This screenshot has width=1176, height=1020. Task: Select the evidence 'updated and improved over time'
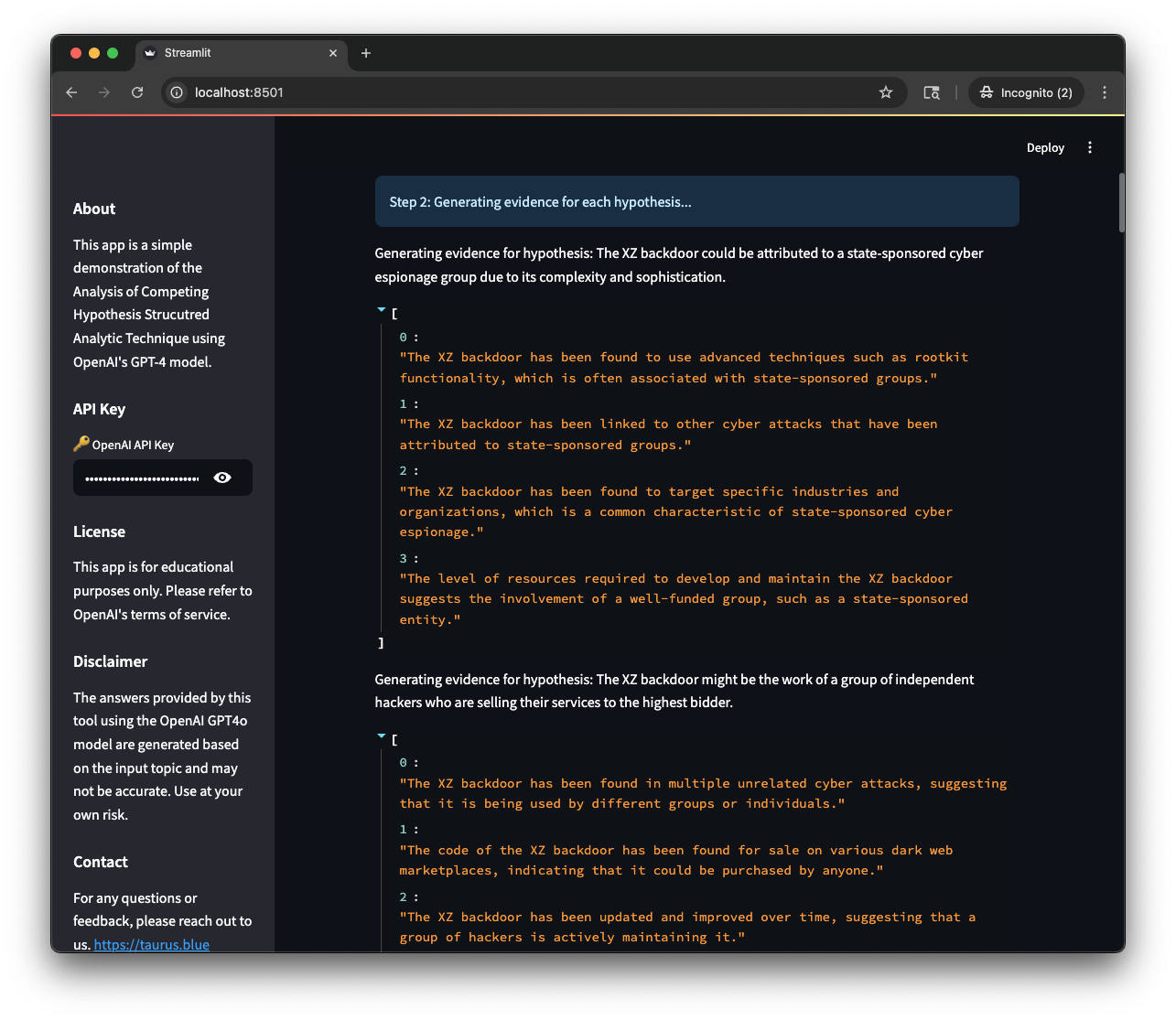pyautogui.click(x=687, y=927)
